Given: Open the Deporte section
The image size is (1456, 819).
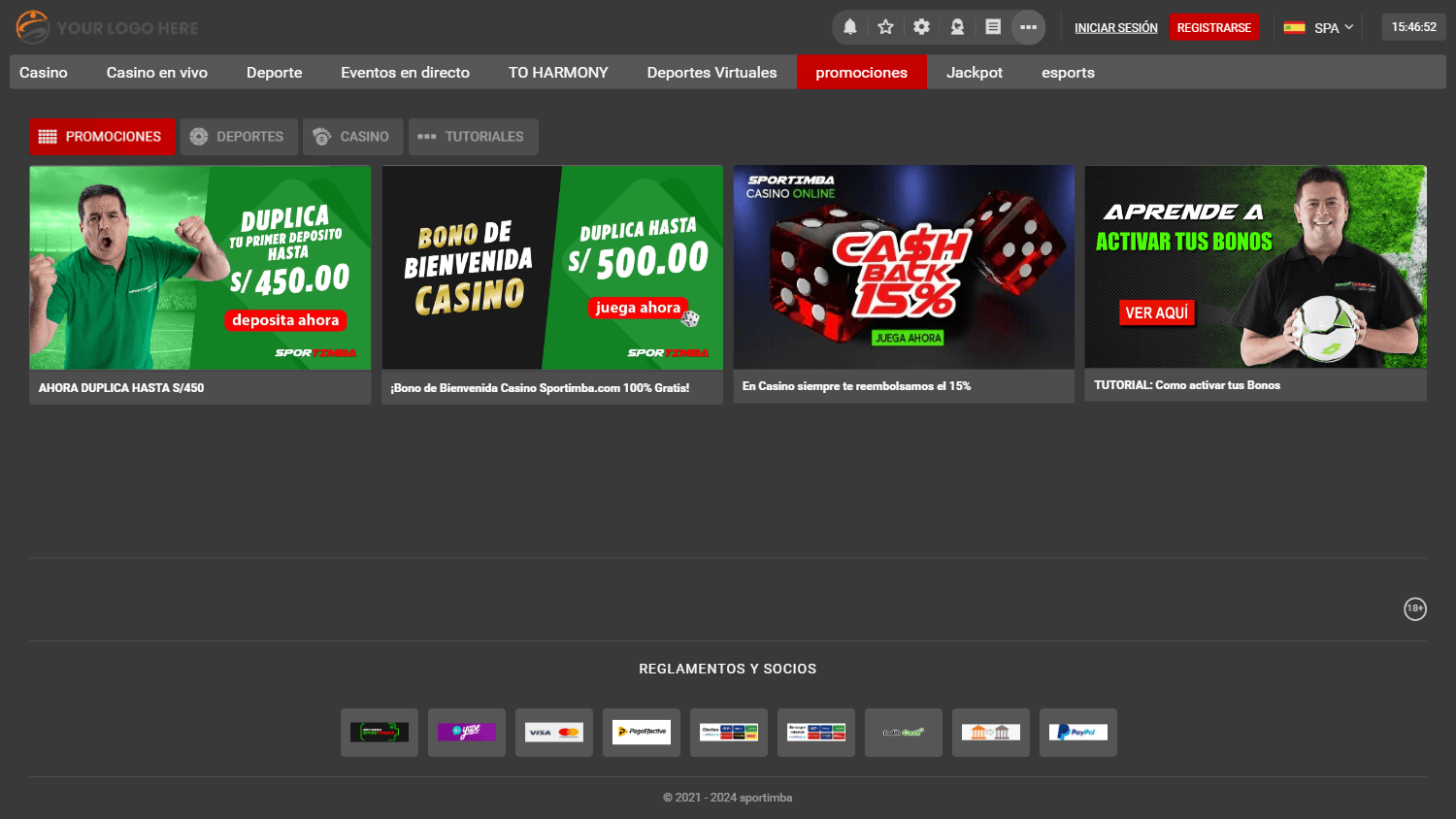Looking at the screenshot, I should (275, 72).
